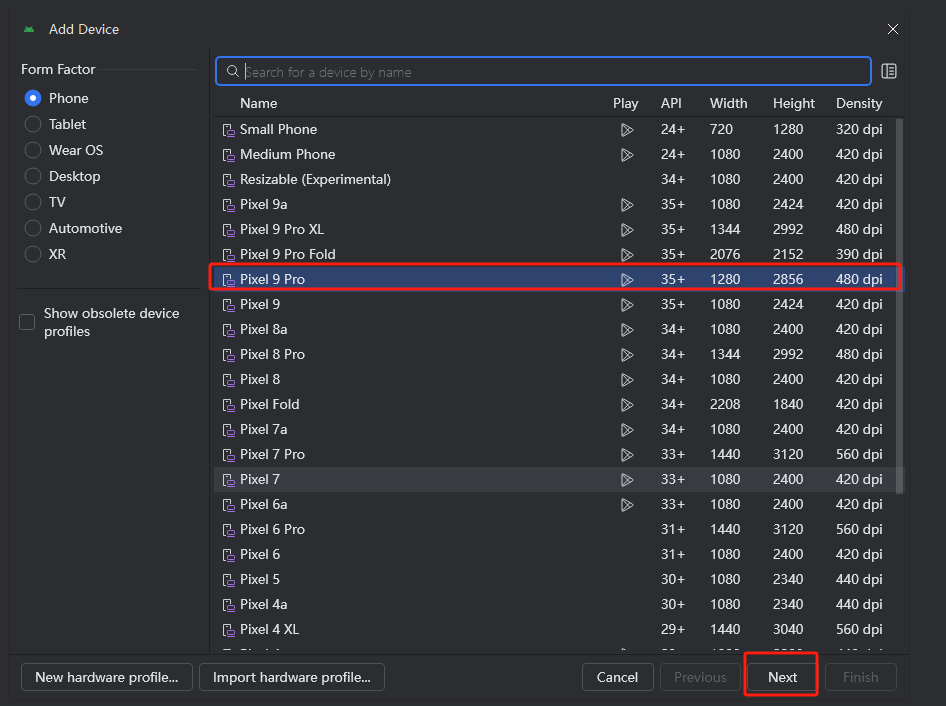Image resolution: width=946 pixels, height=706 pixels.
Task: Select the XR form factor
Action: tap(33, 254)
